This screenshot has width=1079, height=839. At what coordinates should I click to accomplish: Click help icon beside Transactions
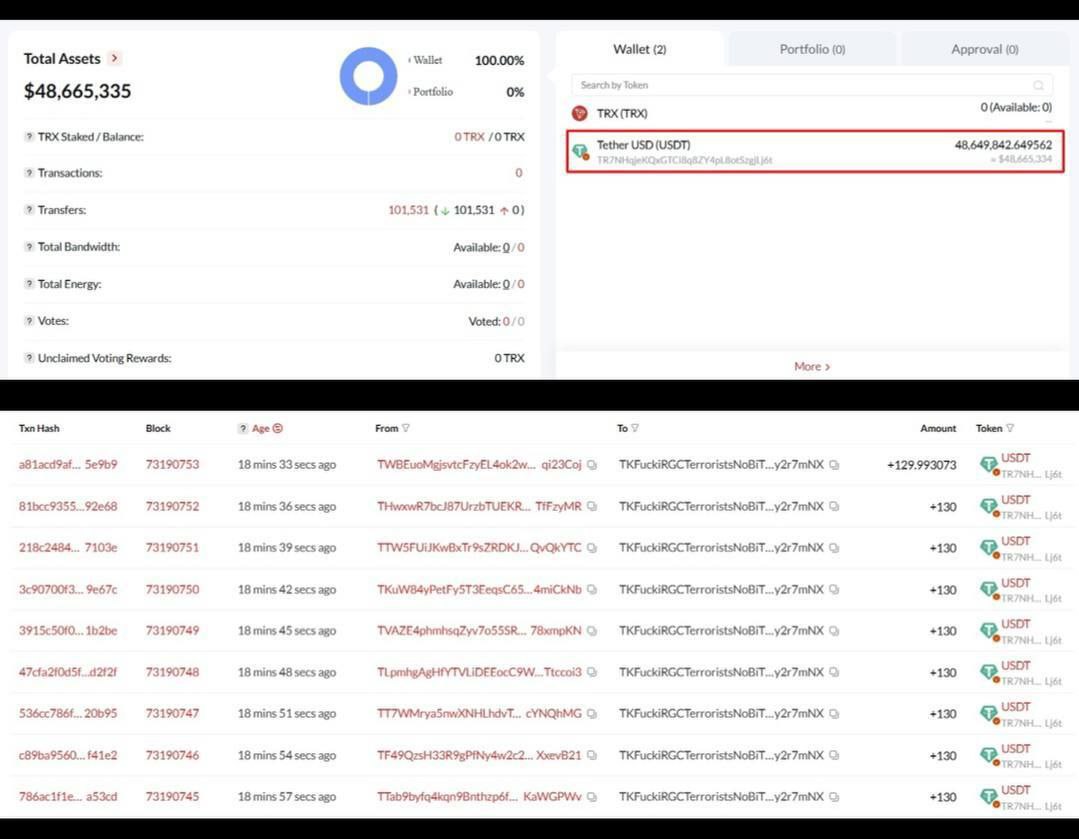tap(29, 173)
